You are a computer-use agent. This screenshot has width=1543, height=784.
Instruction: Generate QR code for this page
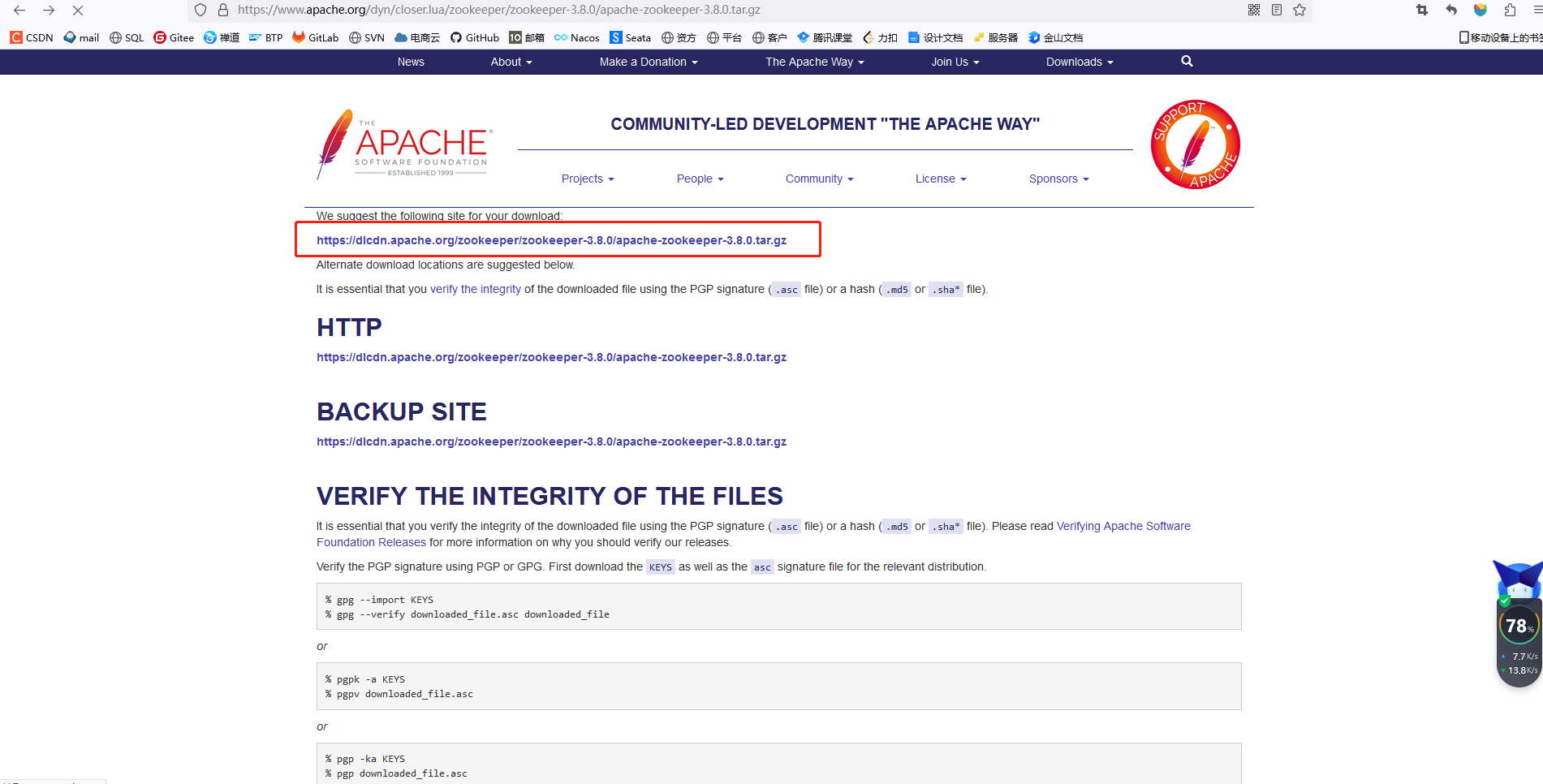[1254, 10]
